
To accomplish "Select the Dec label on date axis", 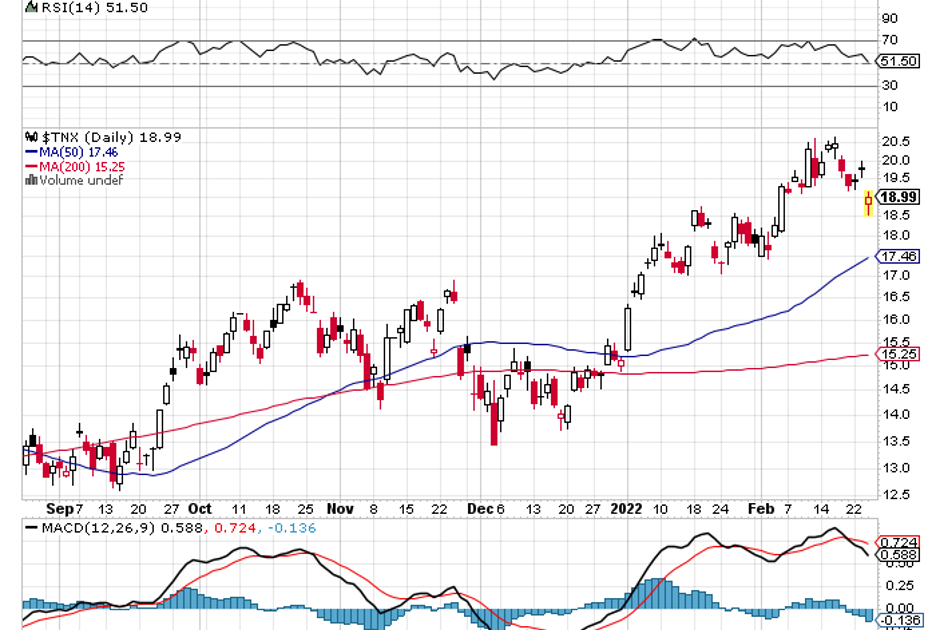I will point(480,507).
